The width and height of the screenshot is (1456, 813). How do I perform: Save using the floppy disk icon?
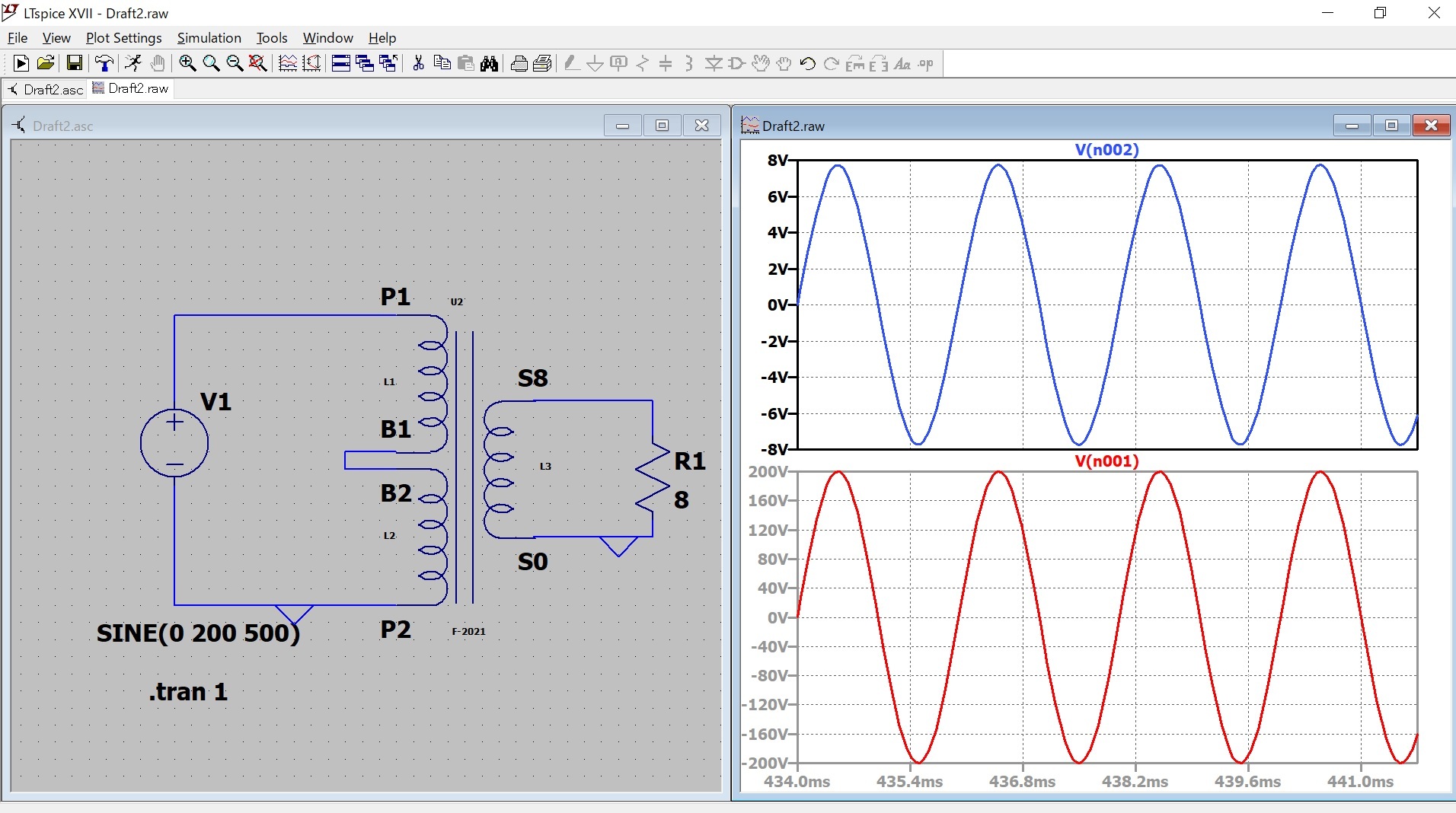pyautogui.click(x=74, y=64)
